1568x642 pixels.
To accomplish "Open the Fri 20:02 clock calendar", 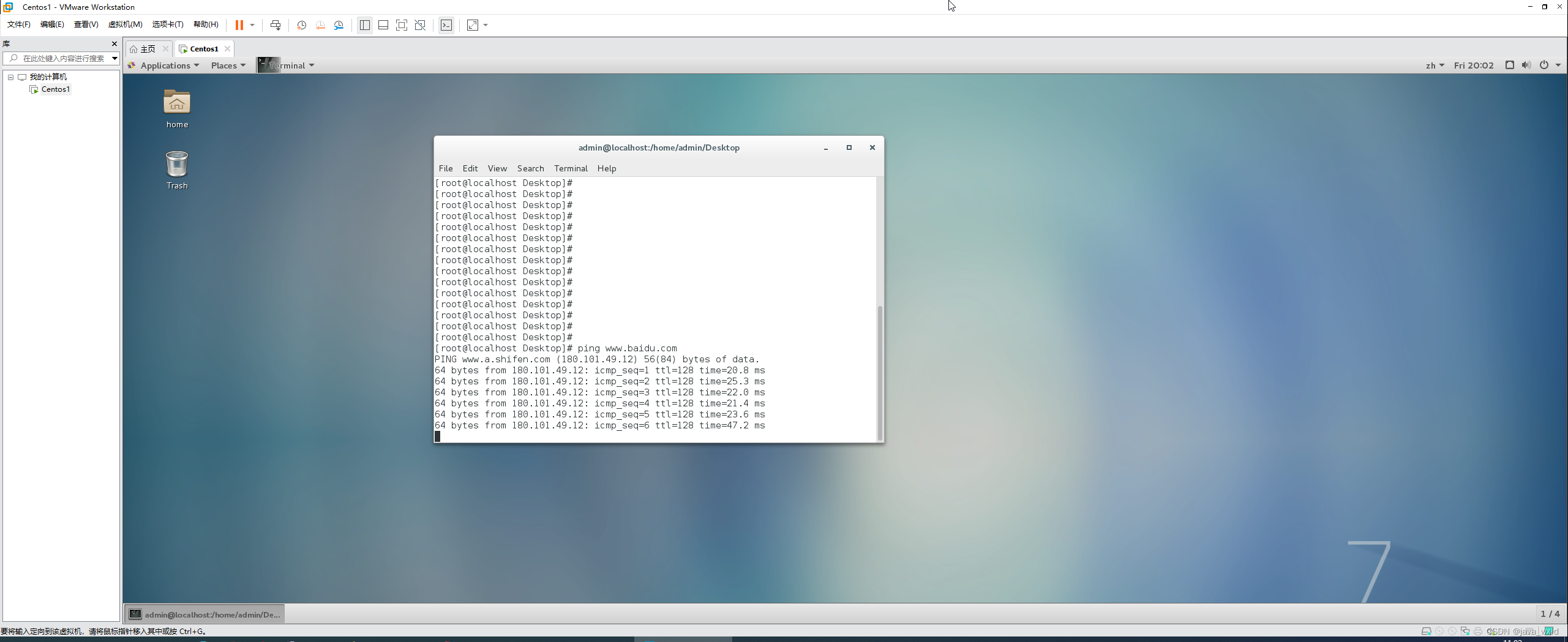I will click(1473, 65).
